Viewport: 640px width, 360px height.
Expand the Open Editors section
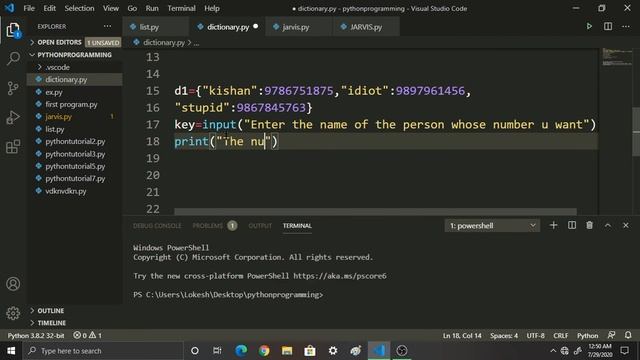75,42
